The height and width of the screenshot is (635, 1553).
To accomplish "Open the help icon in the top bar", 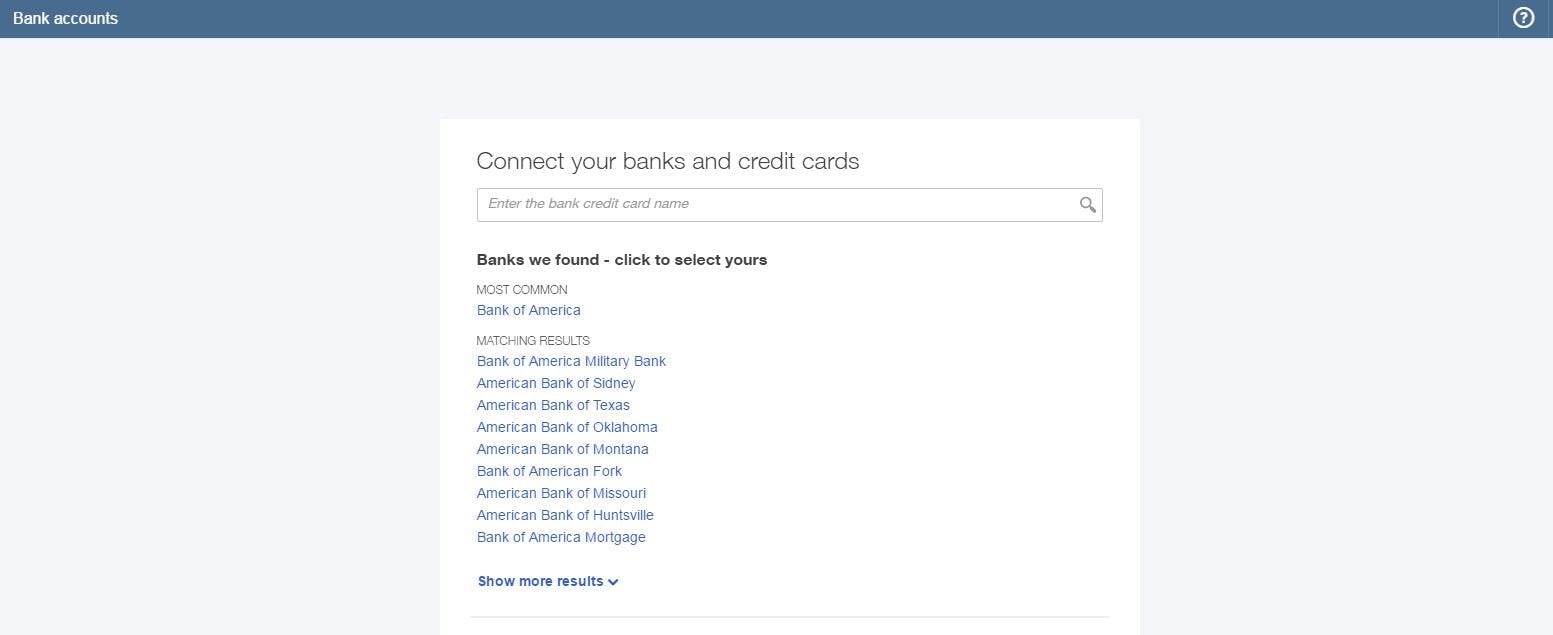I will [x=1522, y=17].
